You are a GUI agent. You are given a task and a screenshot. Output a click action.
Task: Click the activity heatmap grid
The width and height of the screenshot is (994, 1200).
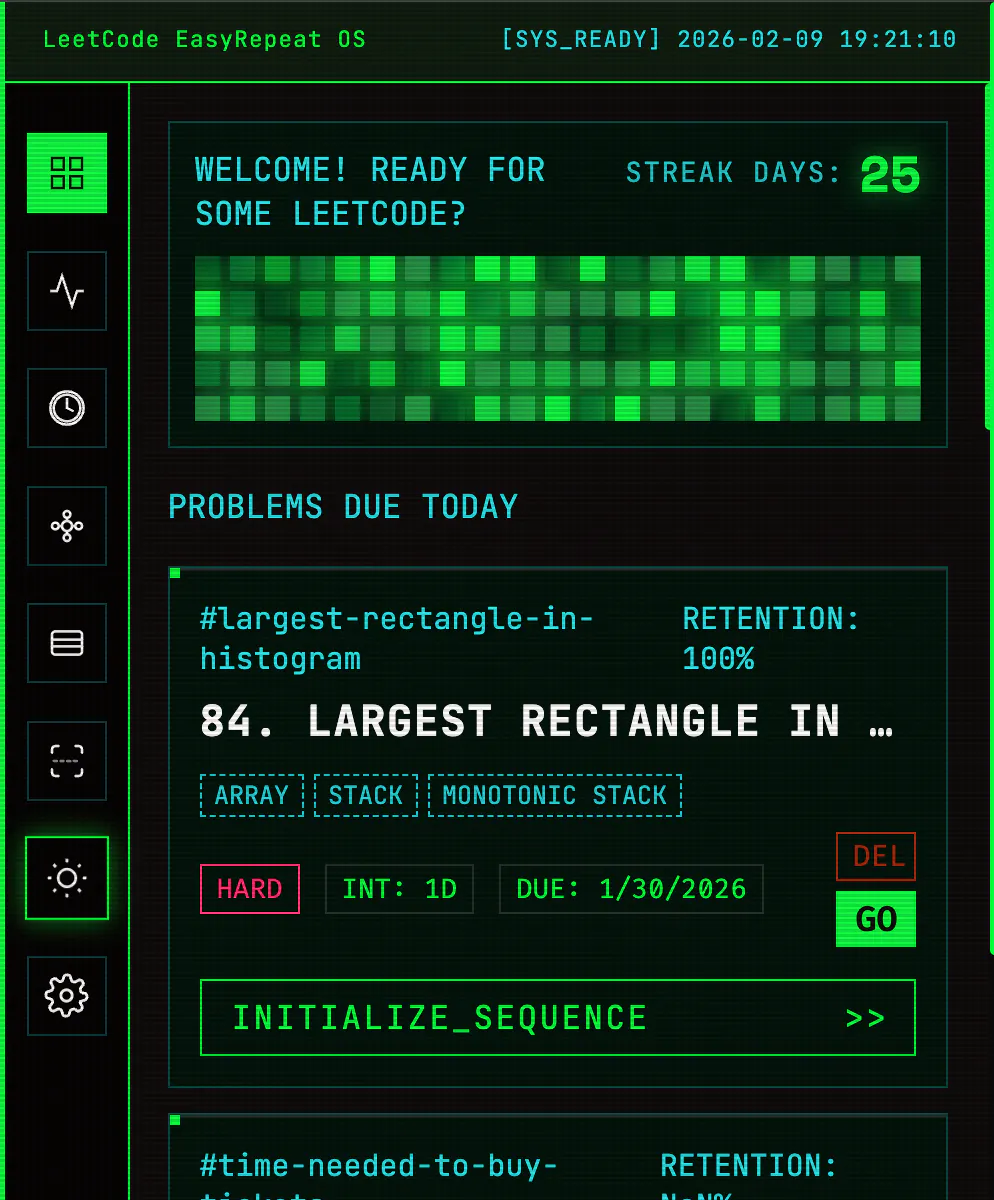[x=558, y=339]
